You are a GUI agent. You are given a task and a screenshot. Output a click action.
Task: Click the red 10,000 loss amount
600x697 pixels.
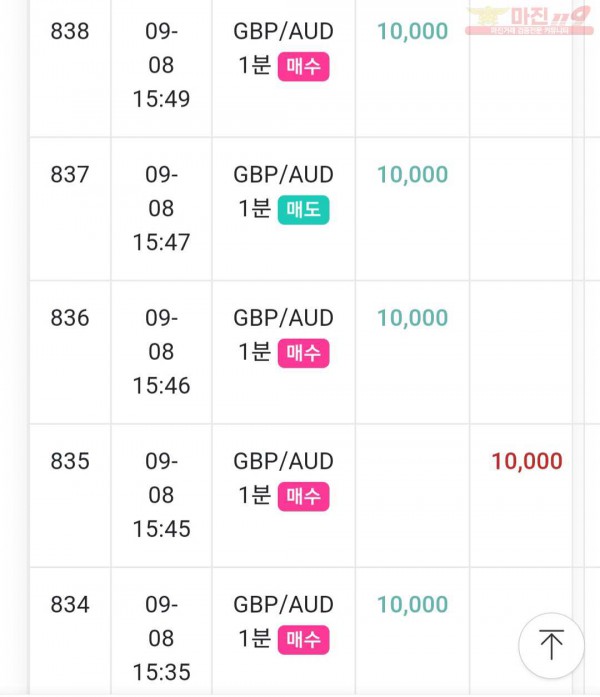pos(527,461)
